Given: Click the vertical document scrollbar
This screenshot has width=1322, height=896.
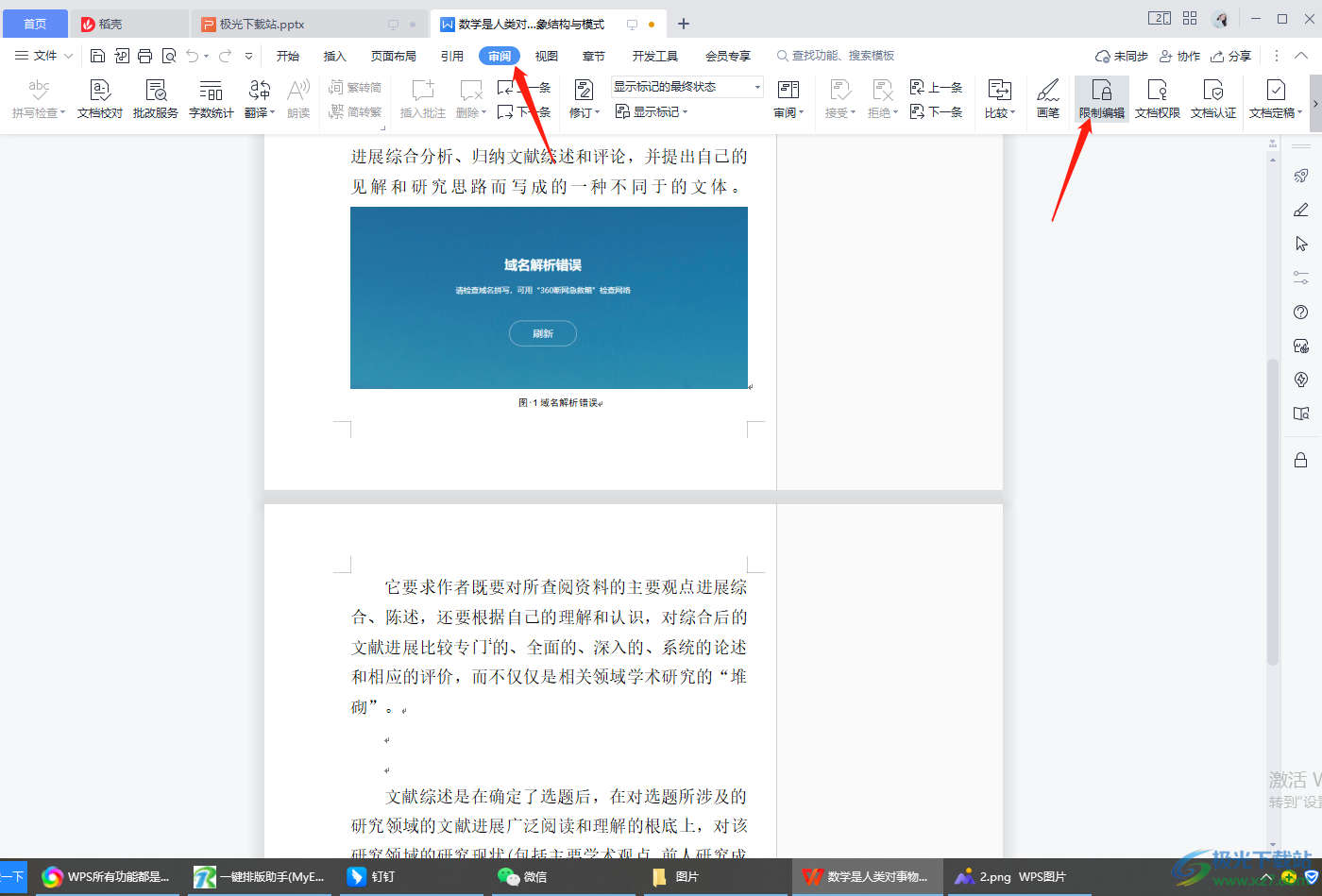Looking at the screenshot, I should (1273, 510).
